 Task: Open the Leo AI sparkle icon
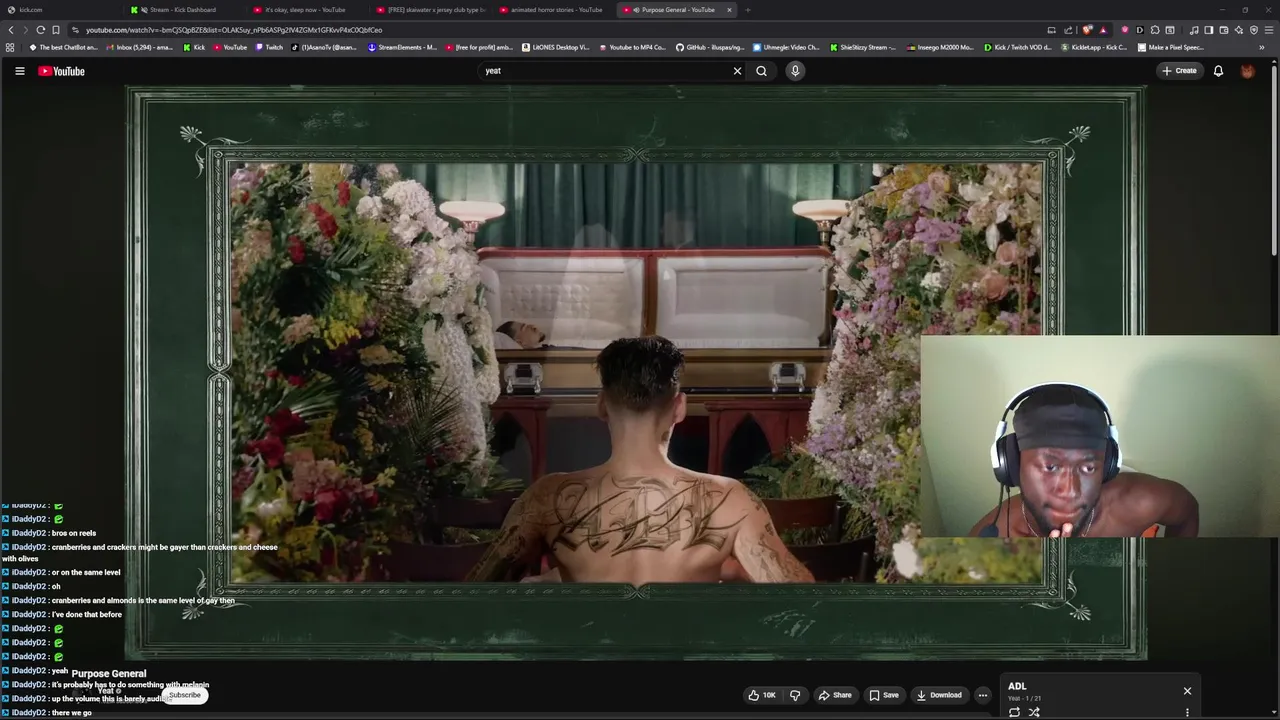point(1239,30)
